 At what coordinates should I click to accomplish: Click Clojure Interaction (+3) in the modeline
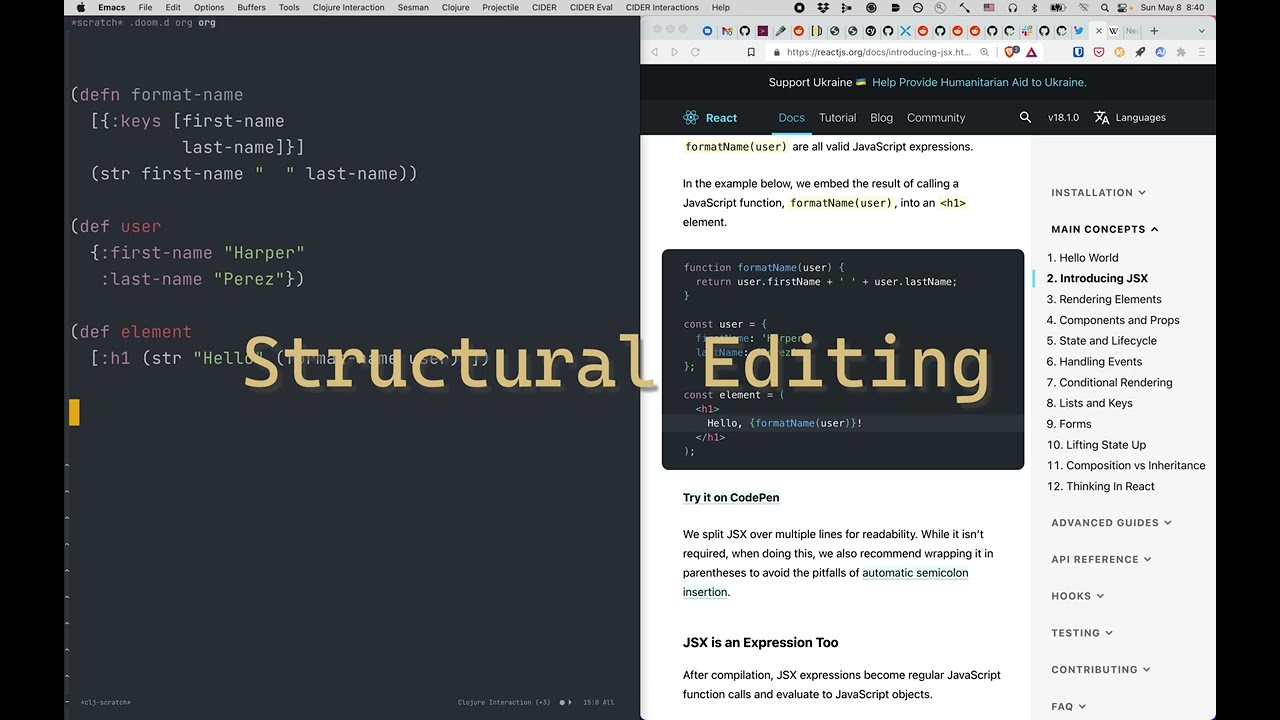(x=504, y=702)
